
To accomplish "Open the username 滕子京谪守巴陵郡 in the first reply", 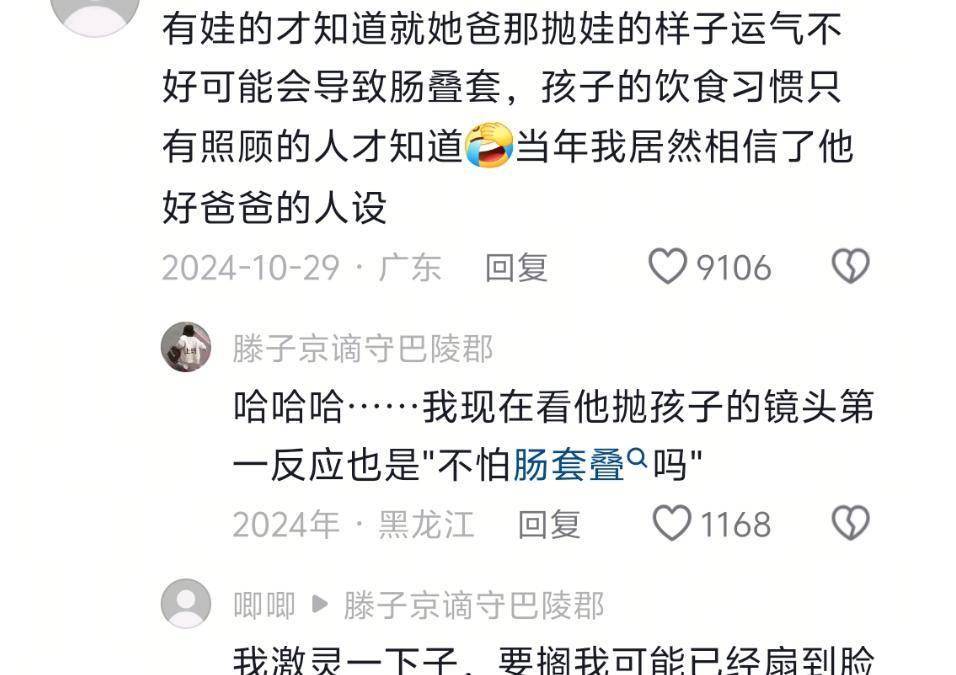I will (363, 349).
